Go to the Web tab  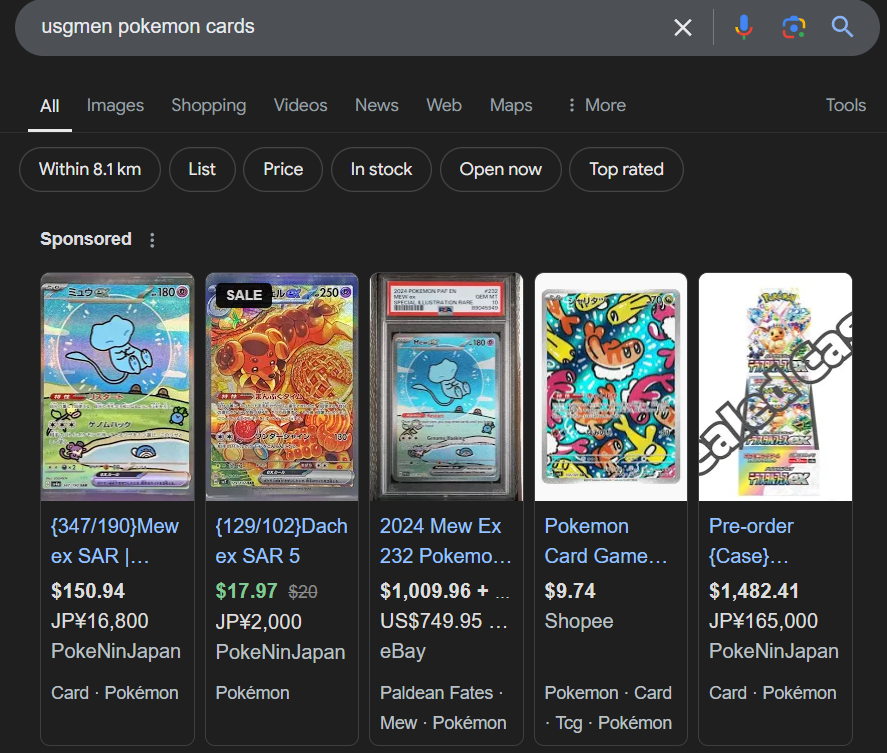[x=444, y=105]
